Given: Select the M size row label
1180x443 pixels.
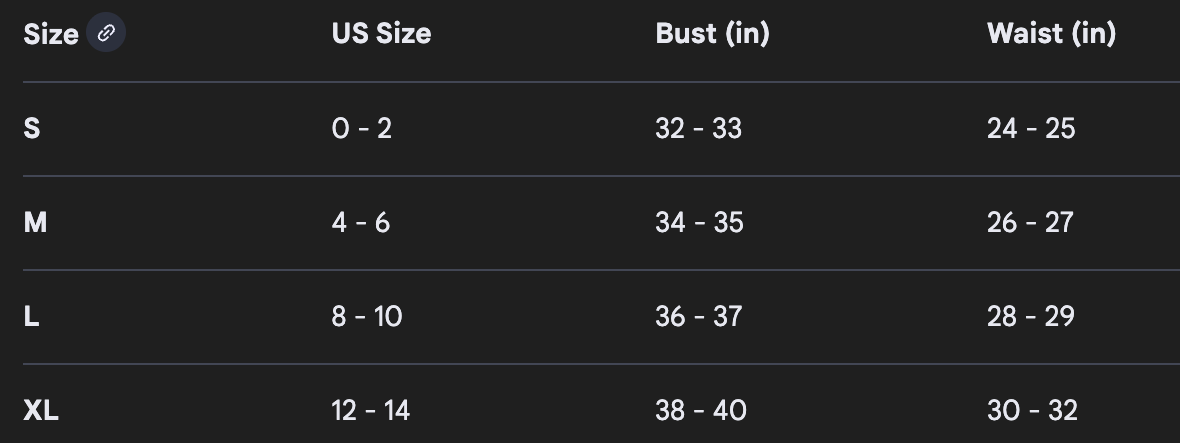Looking at the screenshot, I should click(35, 222).
